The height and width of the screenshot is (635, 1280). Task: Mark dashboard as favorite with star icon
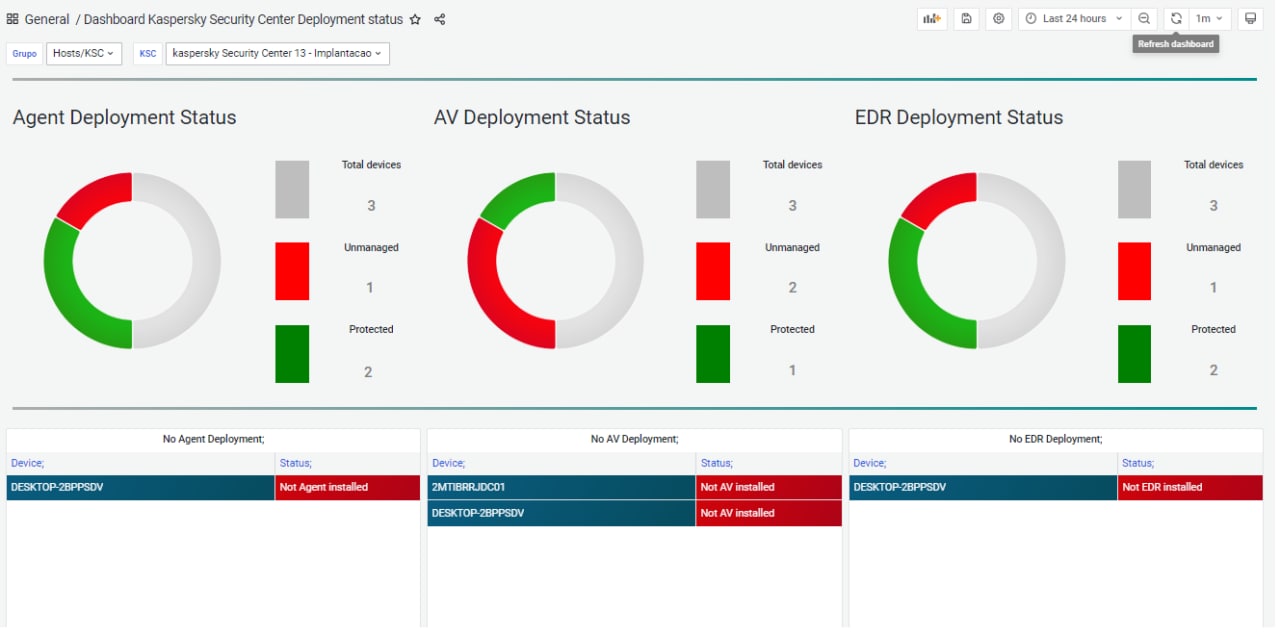point(415,20)
